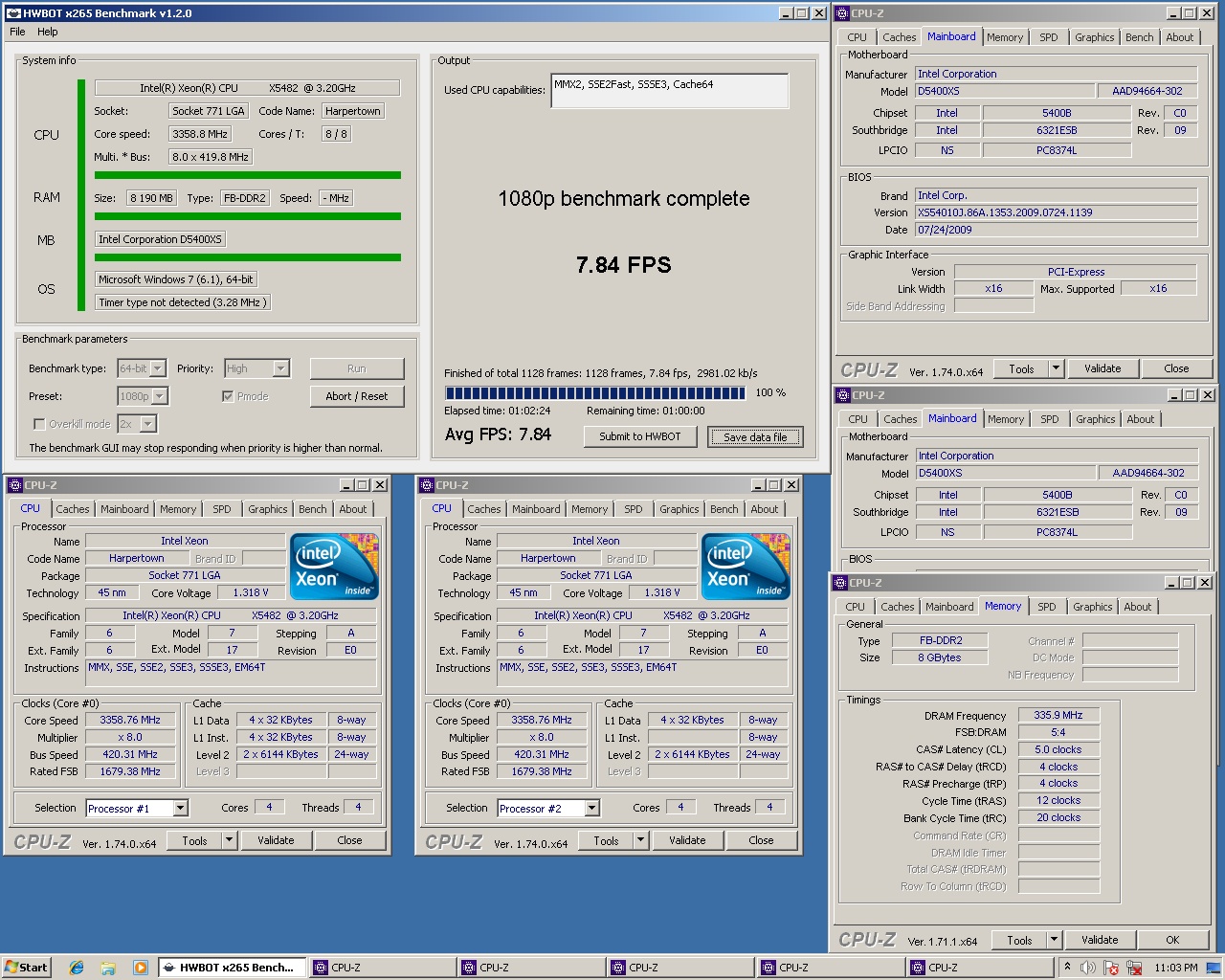
Task: Click the title bar icon of the Processor #2 CPU-Z window
Action: 426,485
